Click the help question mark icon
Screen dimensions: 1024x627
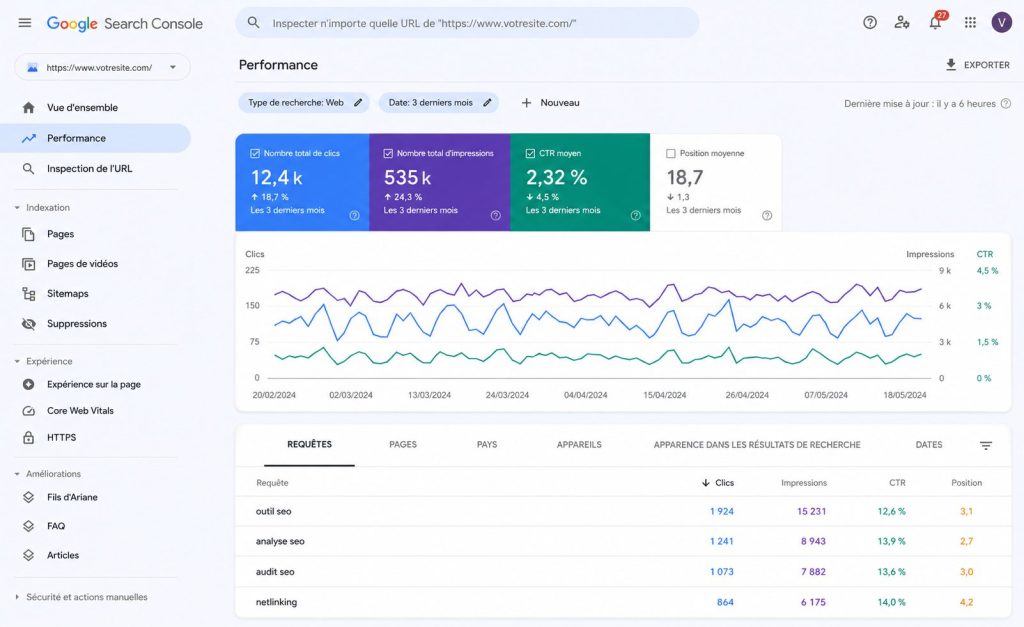click(x=869, y=23)
